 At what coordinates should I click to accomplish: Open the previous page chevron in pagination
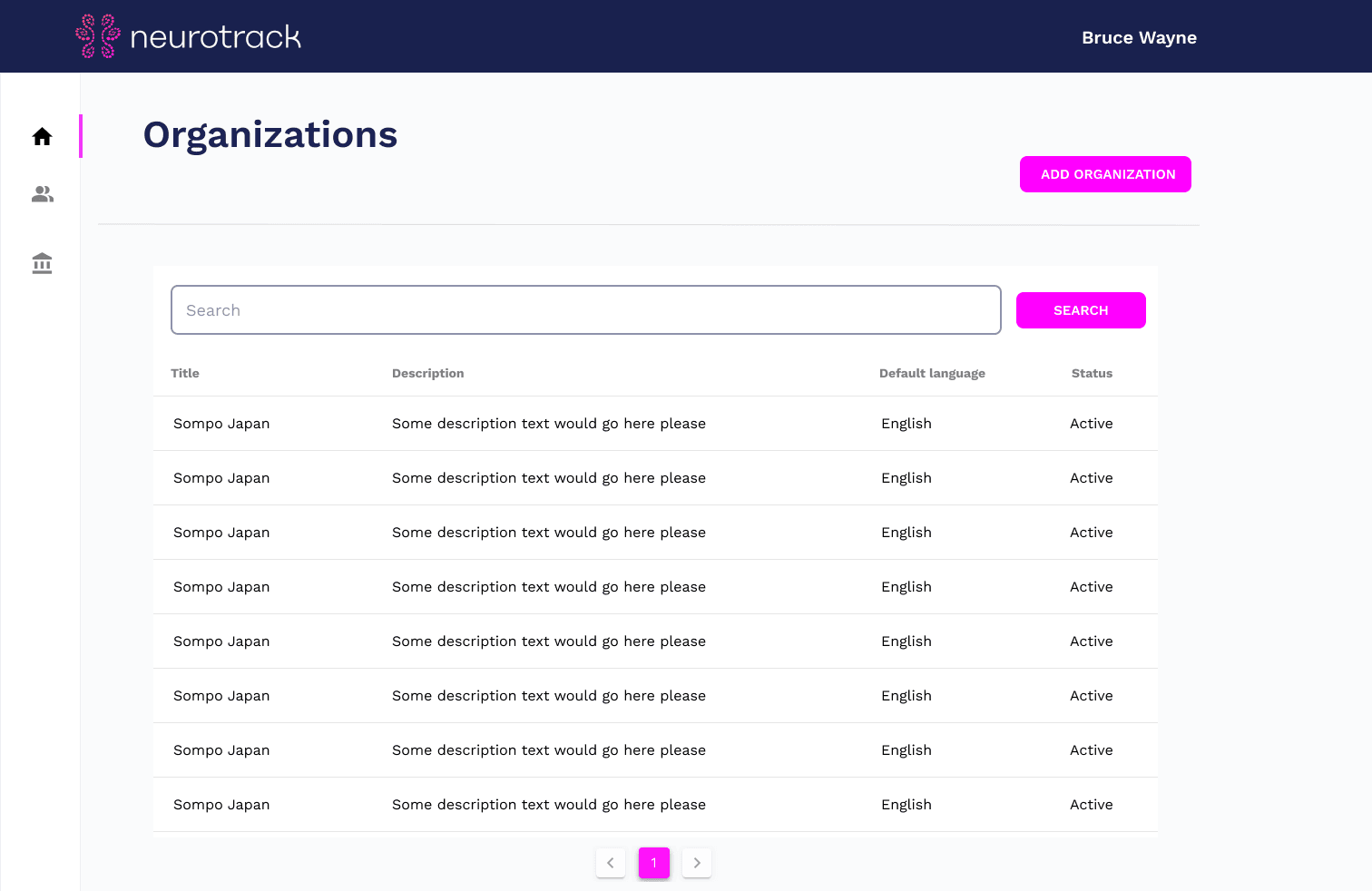[610, 863]
